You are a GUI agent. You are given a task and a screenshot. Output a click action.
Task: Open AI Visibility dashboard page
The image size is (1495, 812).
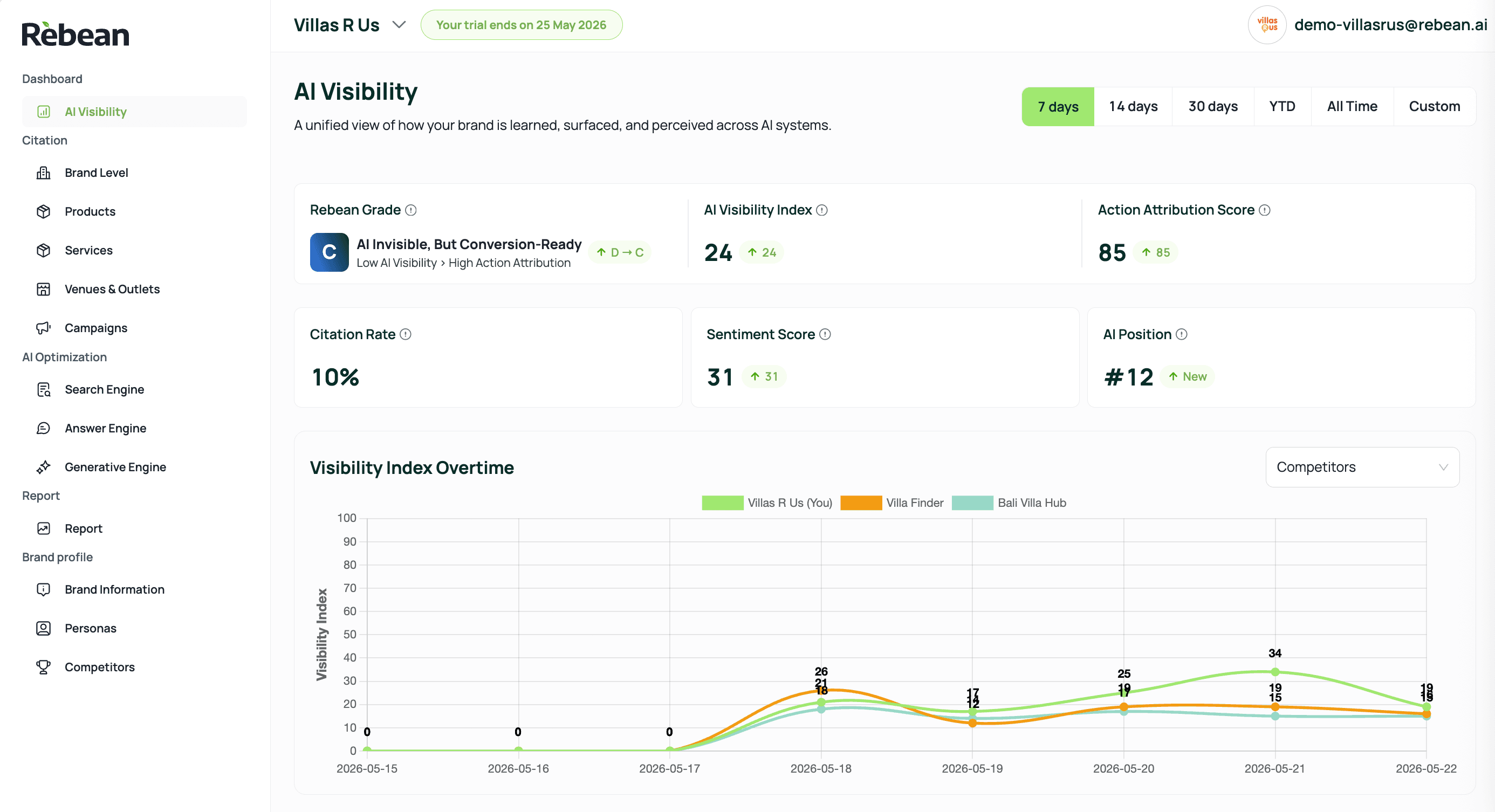coord(134,112)
